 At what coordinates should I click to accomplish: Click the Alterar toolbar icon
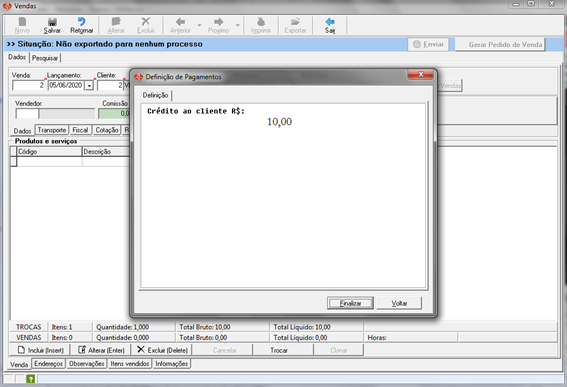click(116, 22)
